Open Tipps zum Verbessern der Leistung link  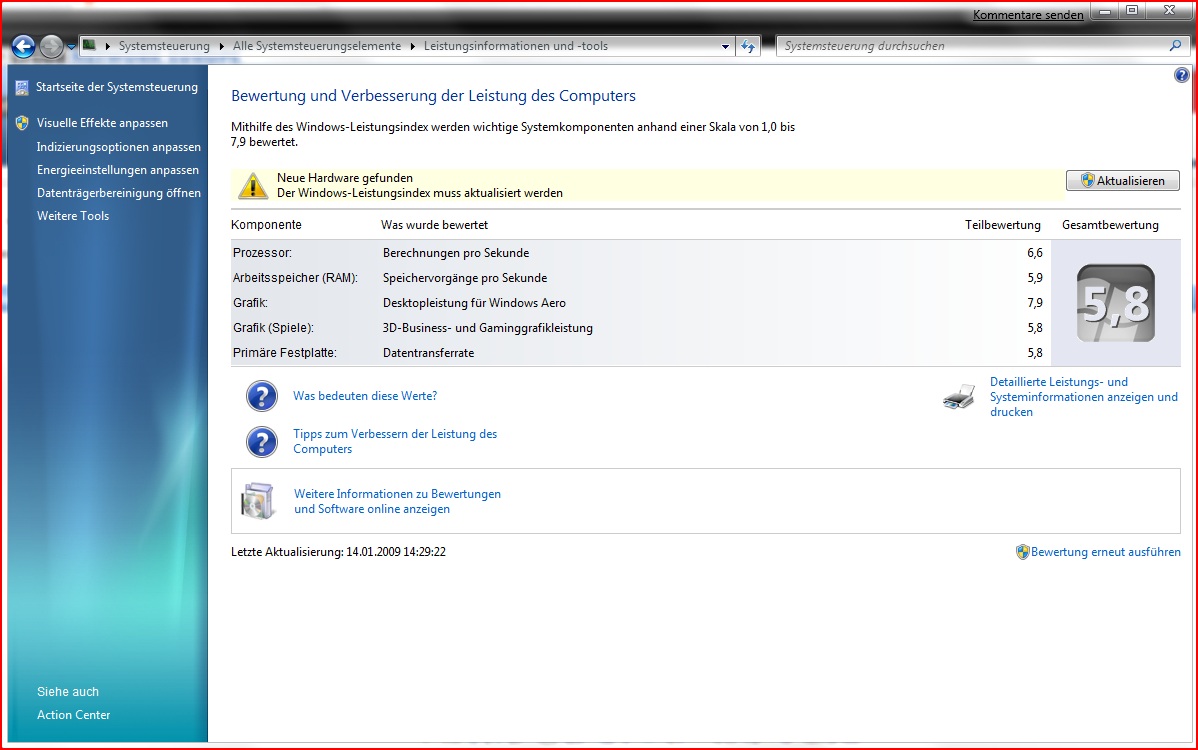(395, 441)
